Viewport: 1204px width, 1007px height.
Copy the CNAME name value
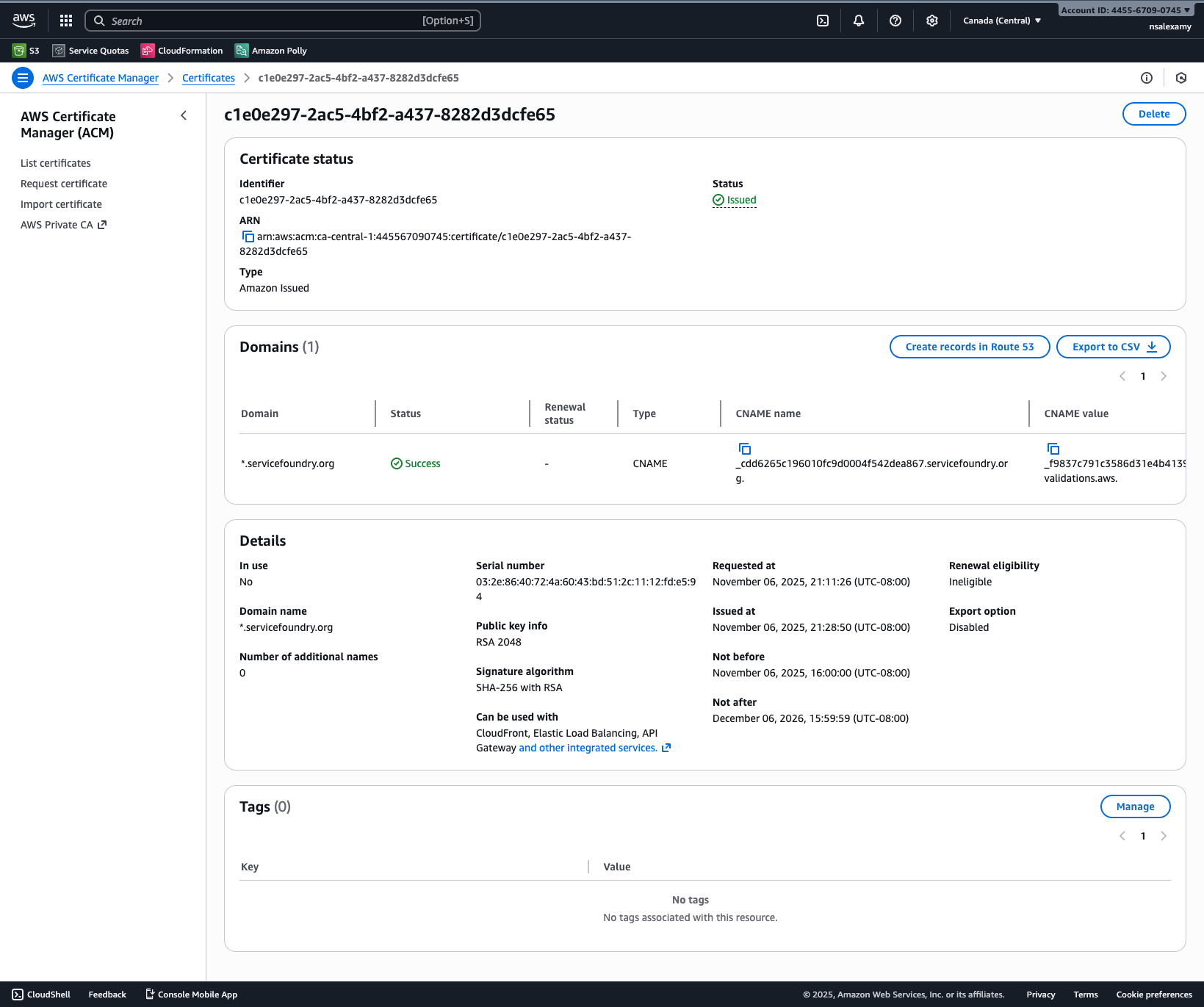pyautogui.click(x=744, y=450)
